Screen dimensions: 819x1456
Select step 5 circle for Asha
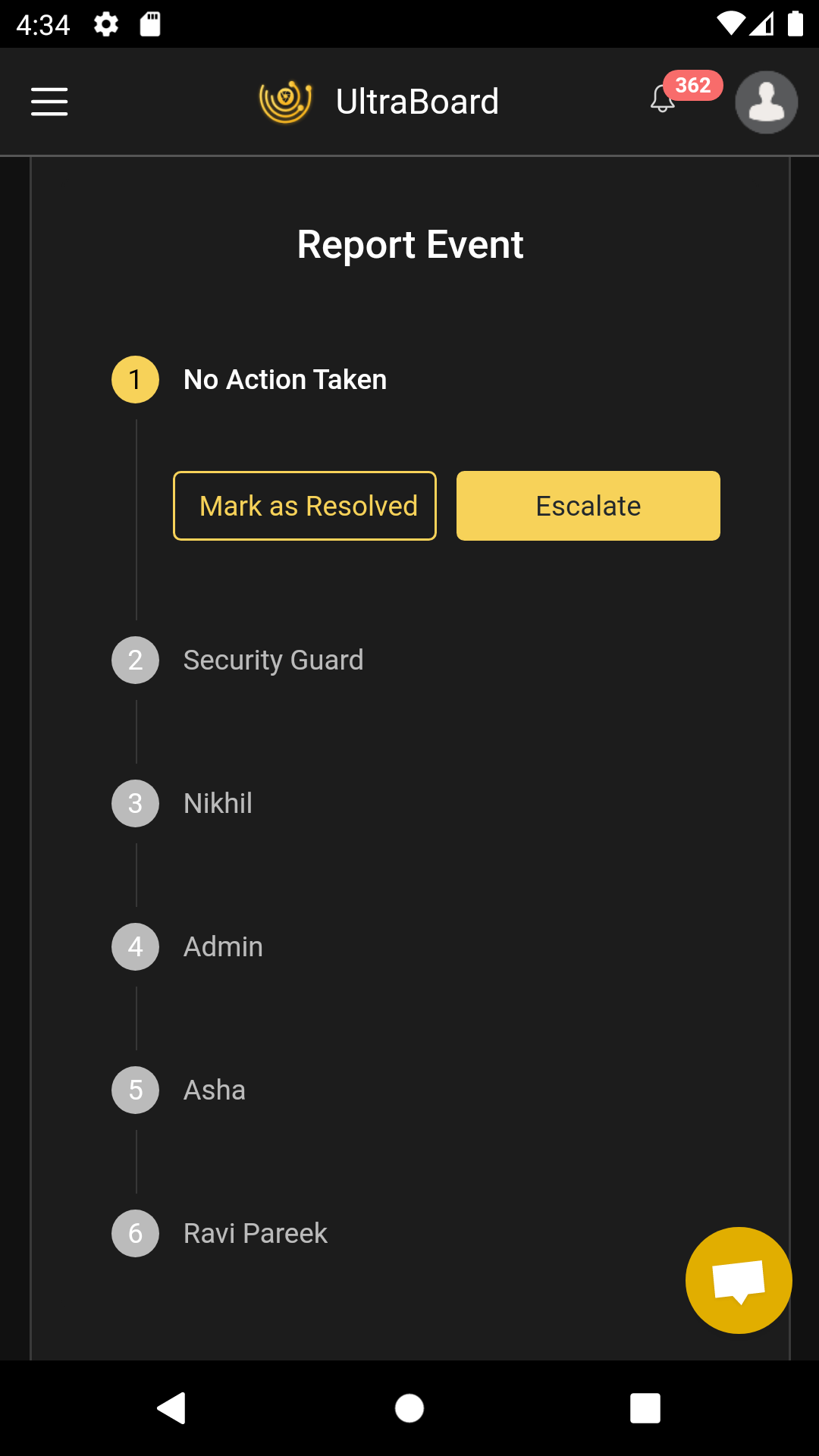click(x=136, y=1090)
